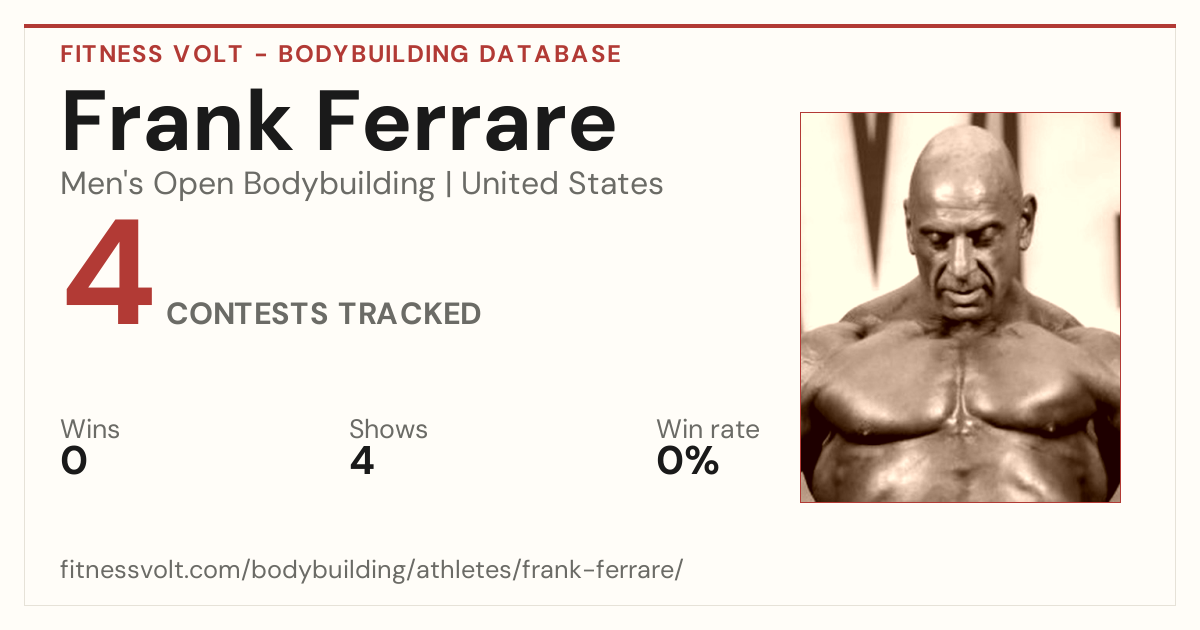Click the word TRACKED beside the count
1200x630 pixels.
tap(408, 314)
